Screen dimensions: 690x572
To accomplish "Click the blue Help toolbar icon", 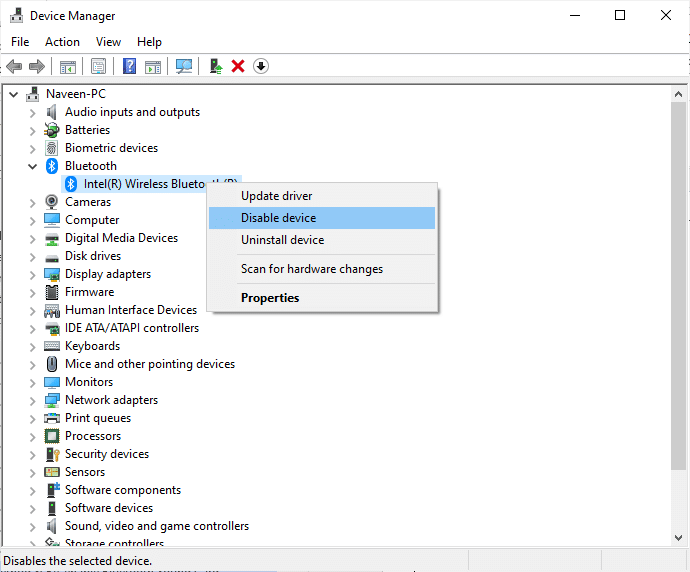I will coord(129,66).
